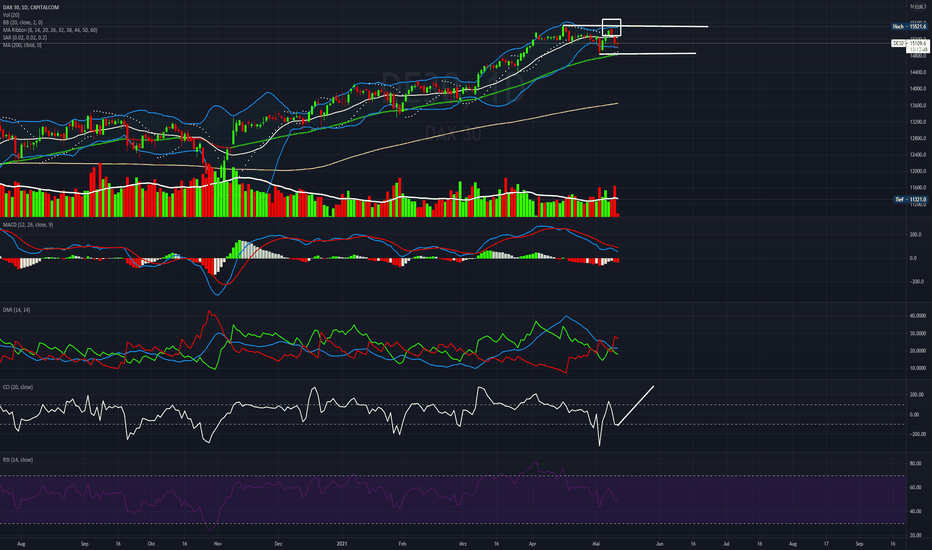
Task: Click the 200.00 value on CCI scale
Action: pos(917,395)
